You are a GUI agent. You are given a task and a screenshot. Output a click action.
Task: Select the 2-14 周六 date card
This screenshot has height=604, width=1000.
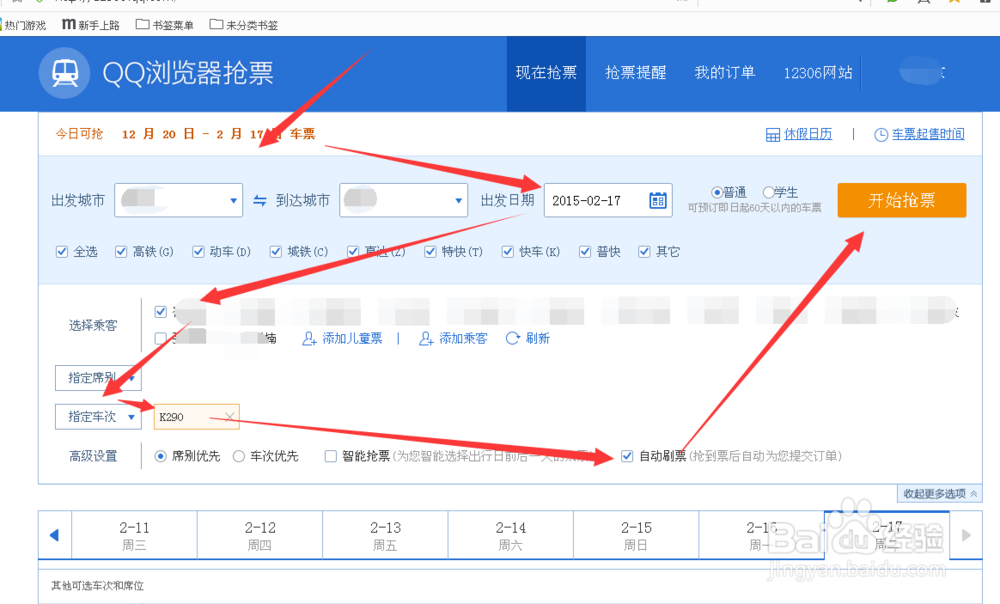click(512, 535)
